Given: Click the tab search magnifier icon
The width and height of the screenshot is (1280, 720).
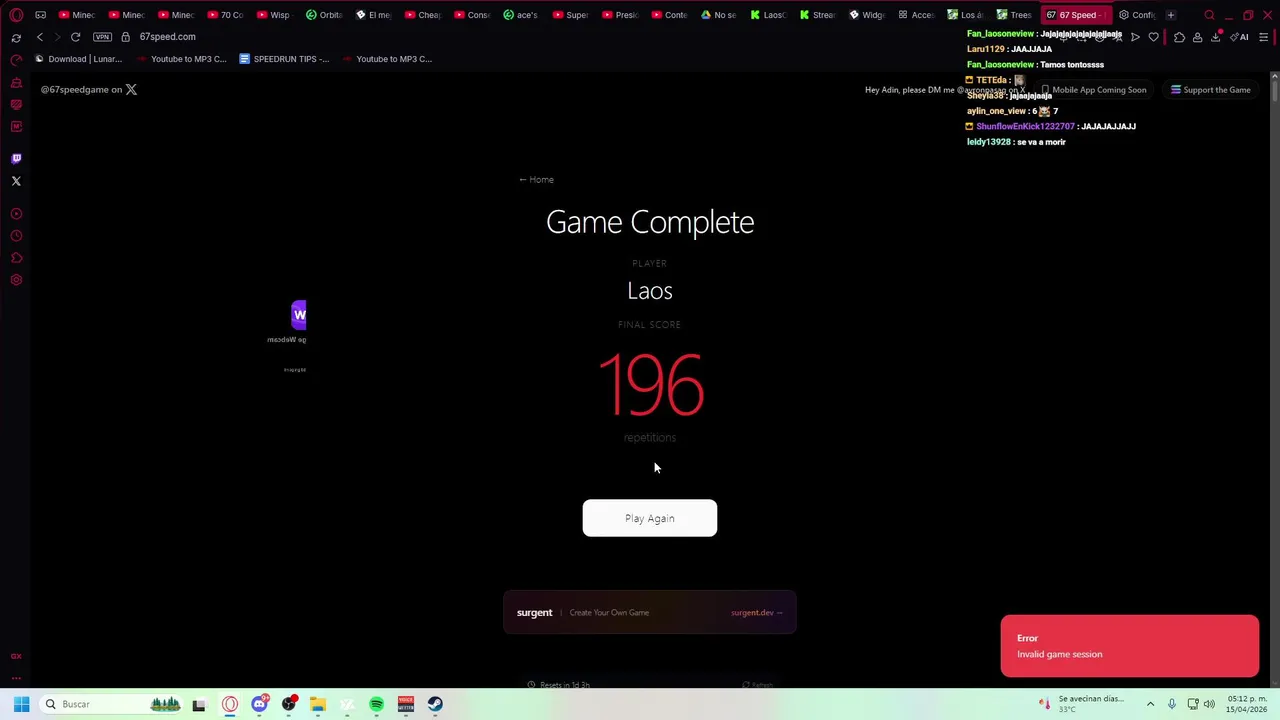Looking at the screenshot, I should tap(1209, 15).
